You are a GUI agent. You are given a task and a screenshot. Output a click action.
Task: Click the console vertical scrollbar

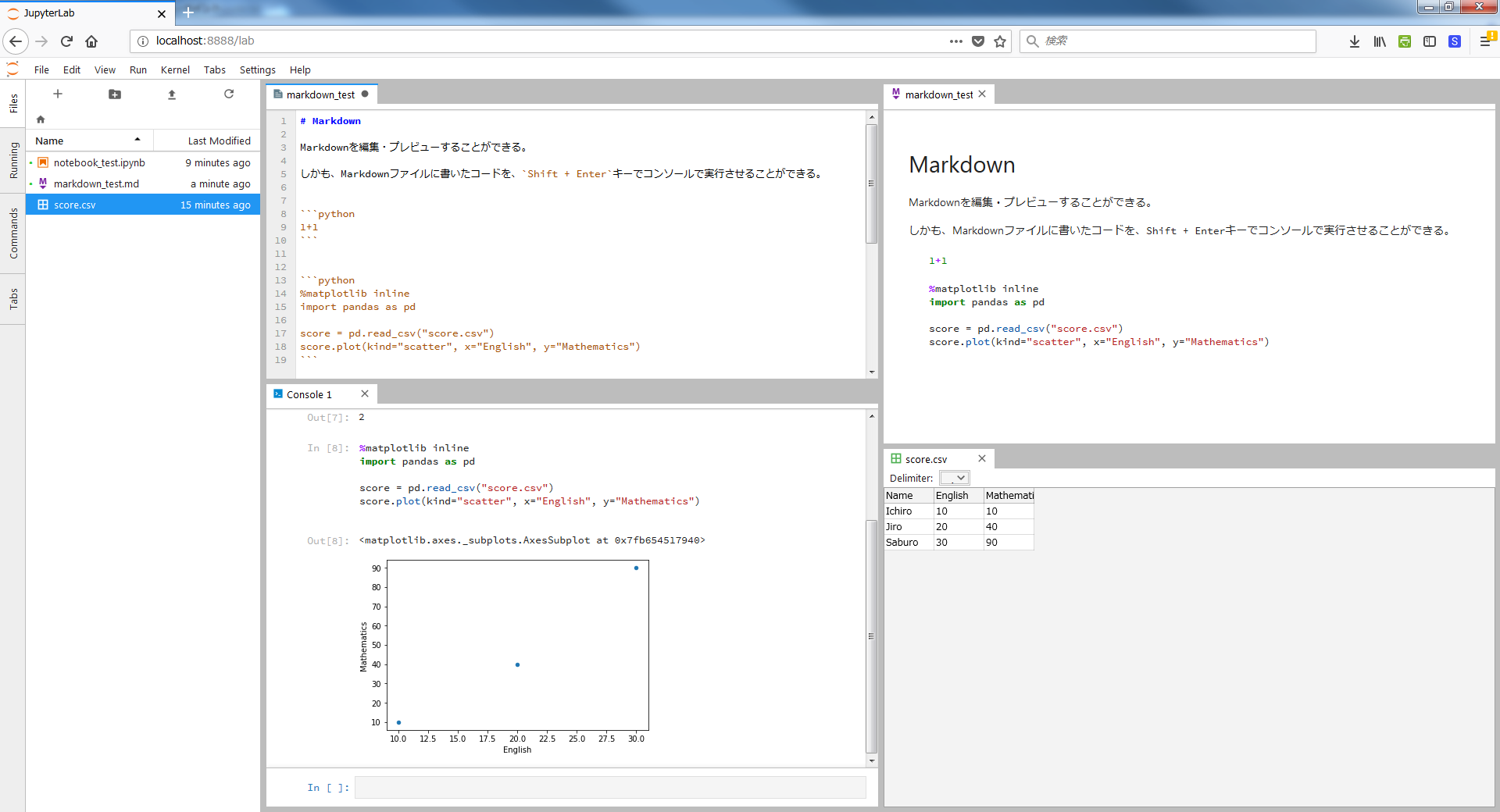point(872,636)
